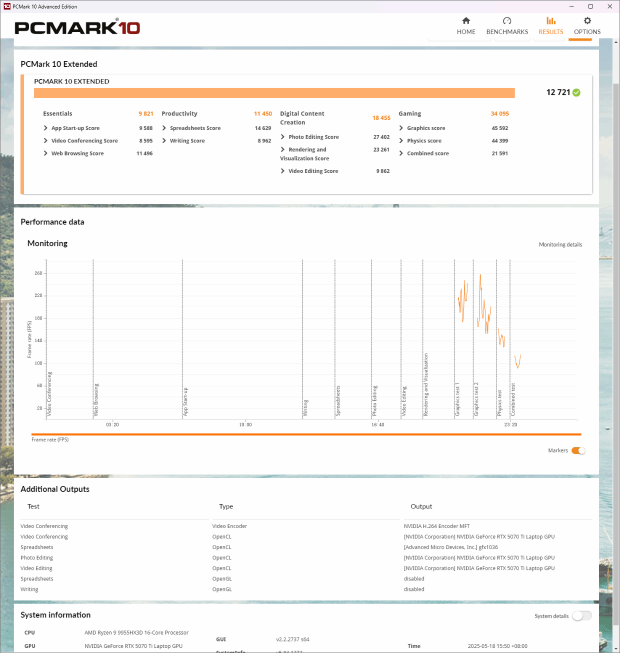Click the gfx1036 OpenCL output entry
Viewport: 620px width, 653px height.
(x=451, y=547)
